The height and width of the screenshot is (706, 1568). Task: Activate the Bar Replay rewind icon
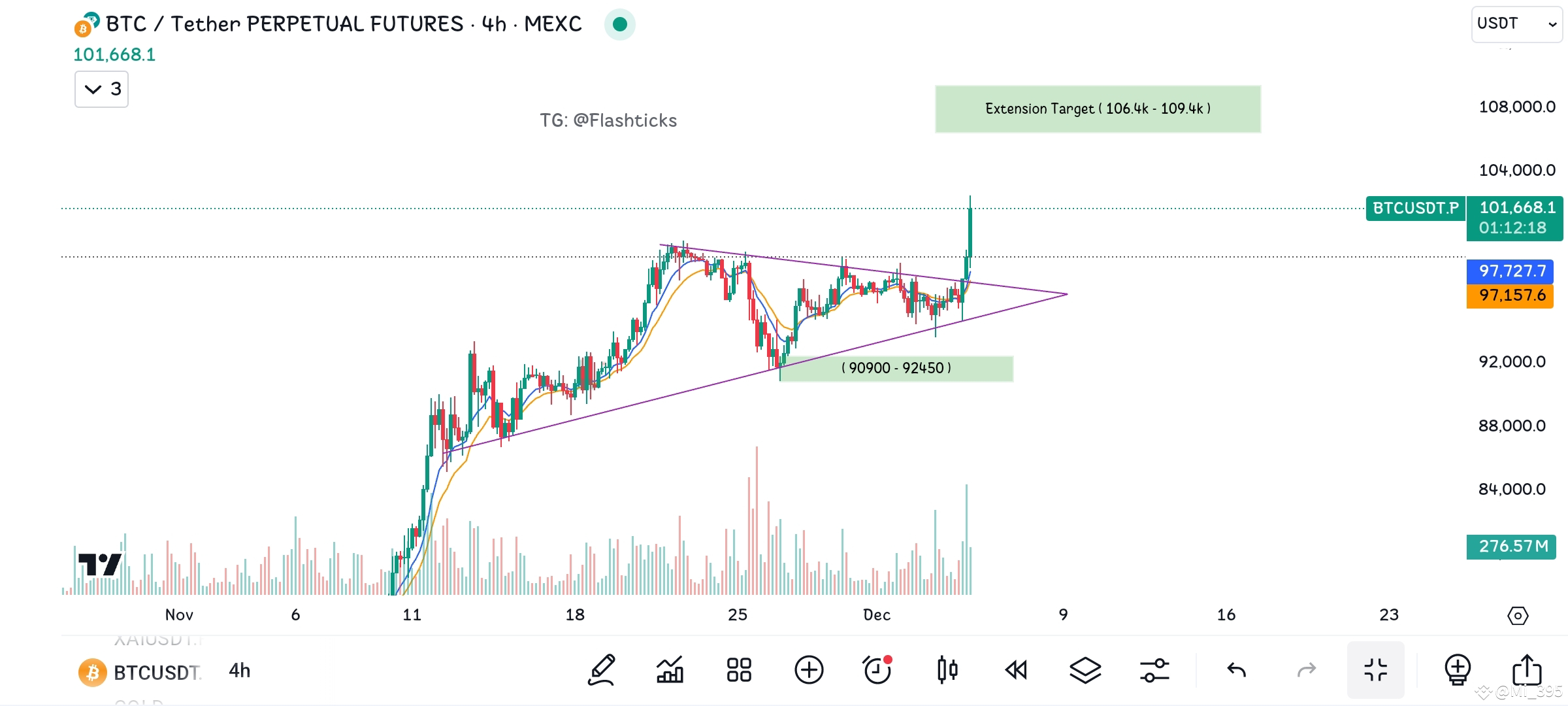1016,670
